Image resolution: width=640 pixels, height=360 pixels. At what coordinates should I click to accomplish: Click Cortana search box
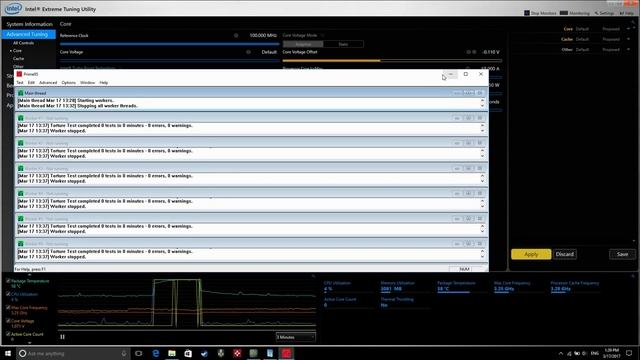pos(73,353)
